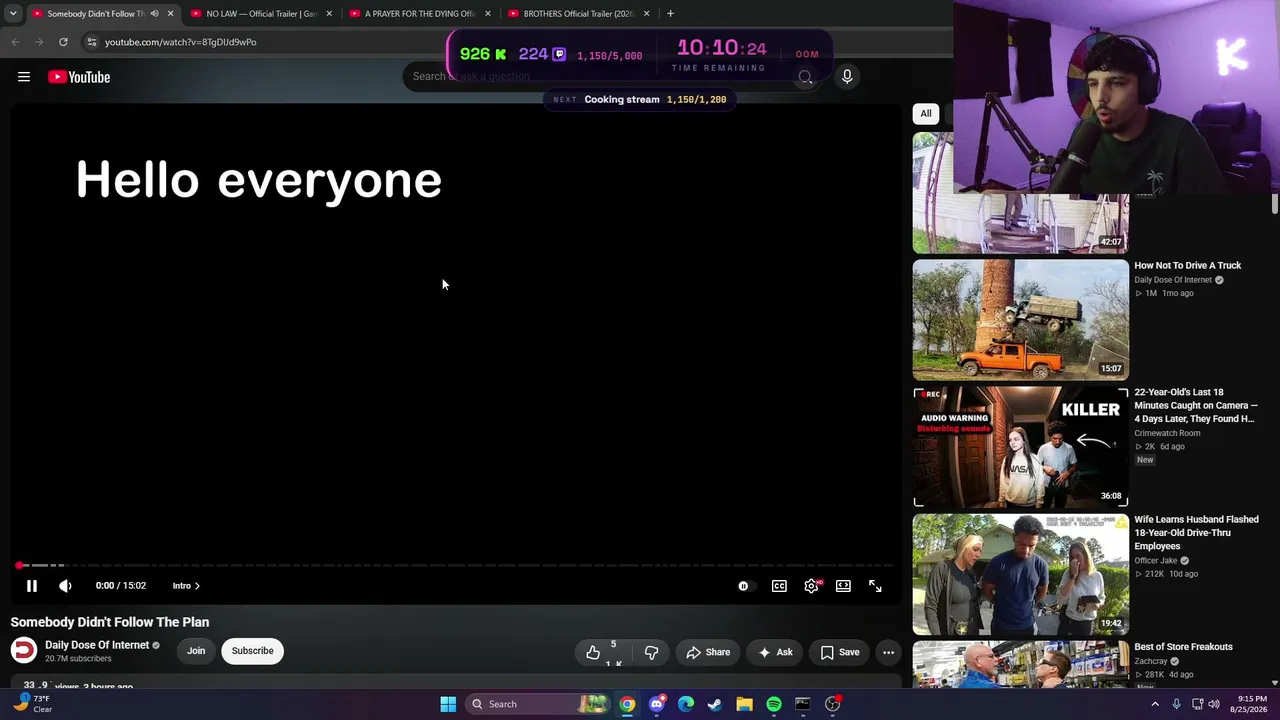Image resolution: width=1280 pixels, height=720 pixels.
Task: Switch to BROTHERS Official Trailer tab
Action: (x=579, y=14)
